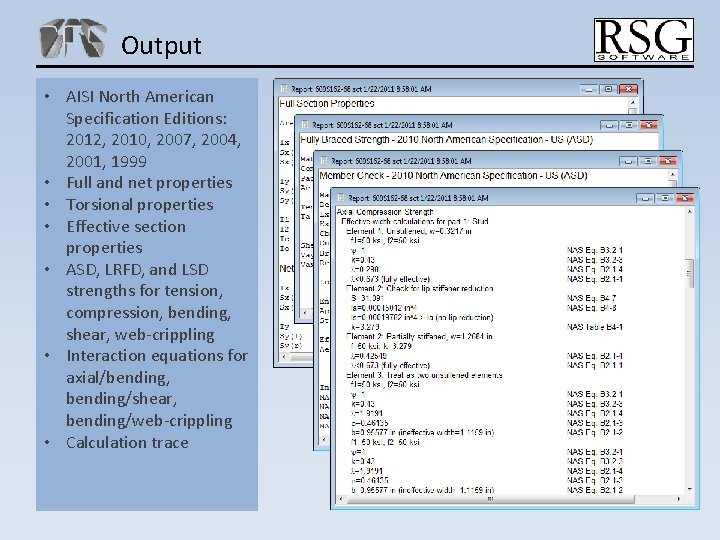Click scroll-left arrow in Member Check window
Screen dimensions: 720x540
[x=324, y=440]
